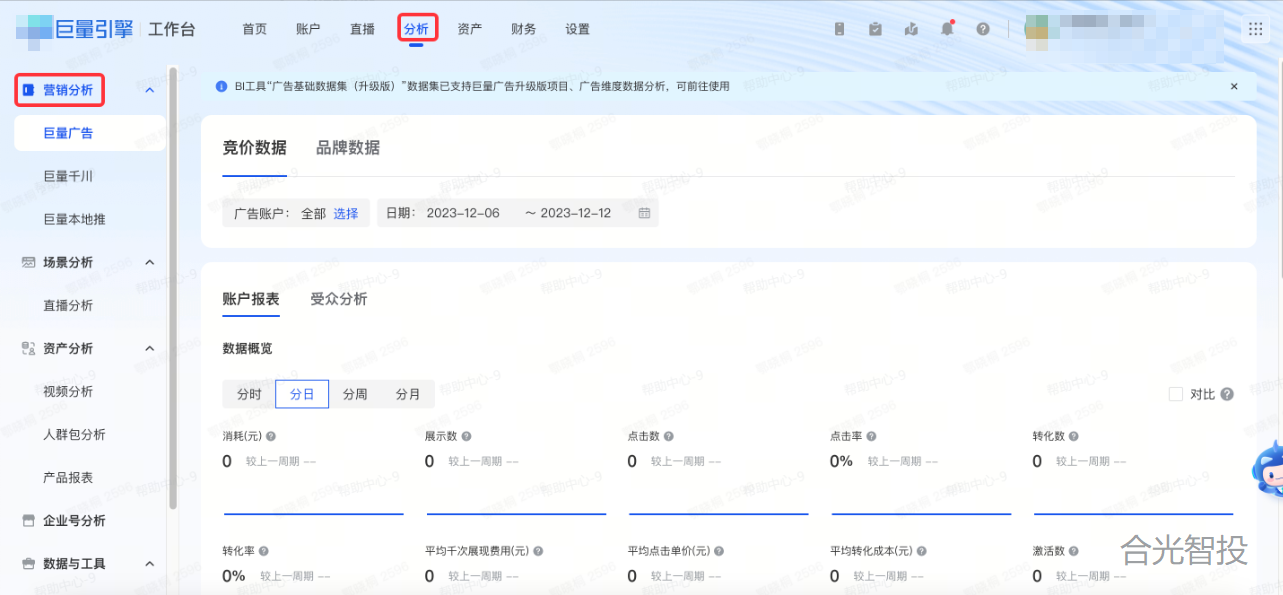
Task: Click help icon next to 平均点击单价(元)
Action: [x=718, y=551]
